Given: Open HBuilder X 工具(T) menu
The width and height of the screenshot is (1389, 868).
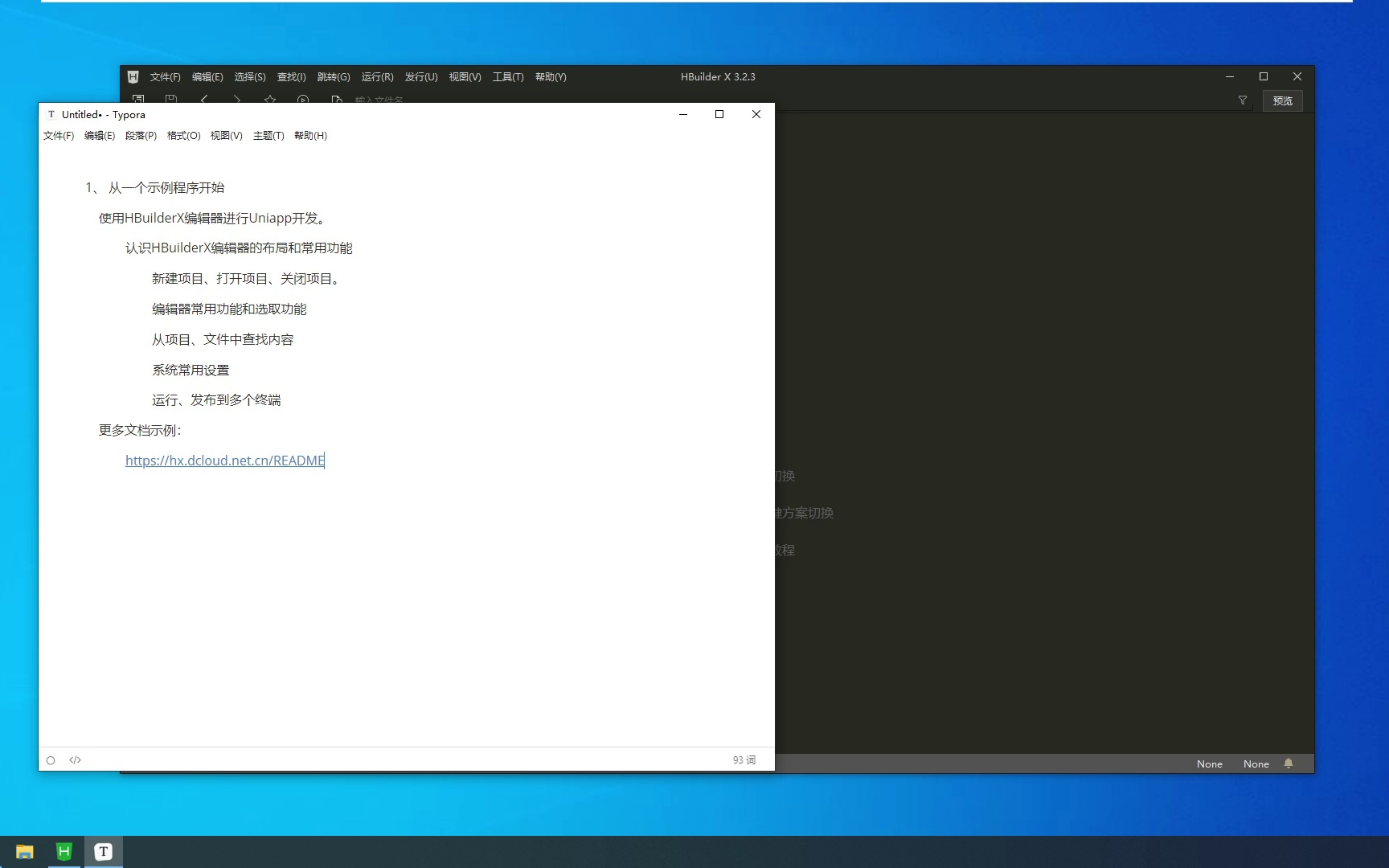Looking at the screenshot, I should [x=508, y=77].
